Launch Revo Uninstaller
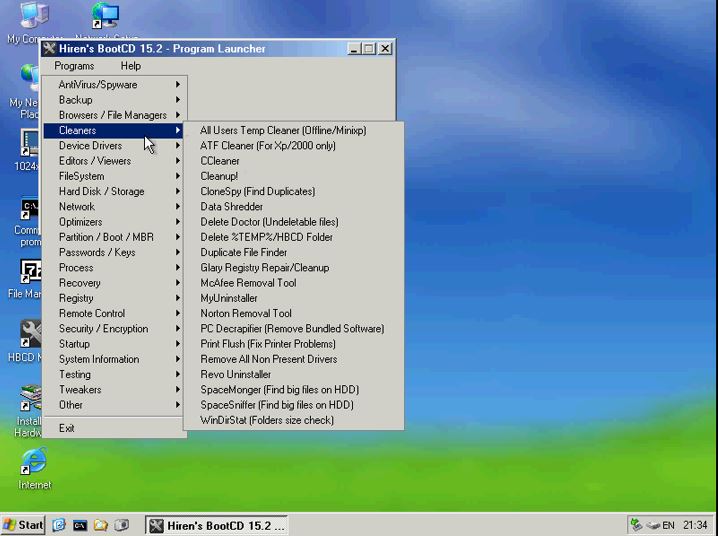The width and height of the screenshot is (718, 536). coord(294,374)
